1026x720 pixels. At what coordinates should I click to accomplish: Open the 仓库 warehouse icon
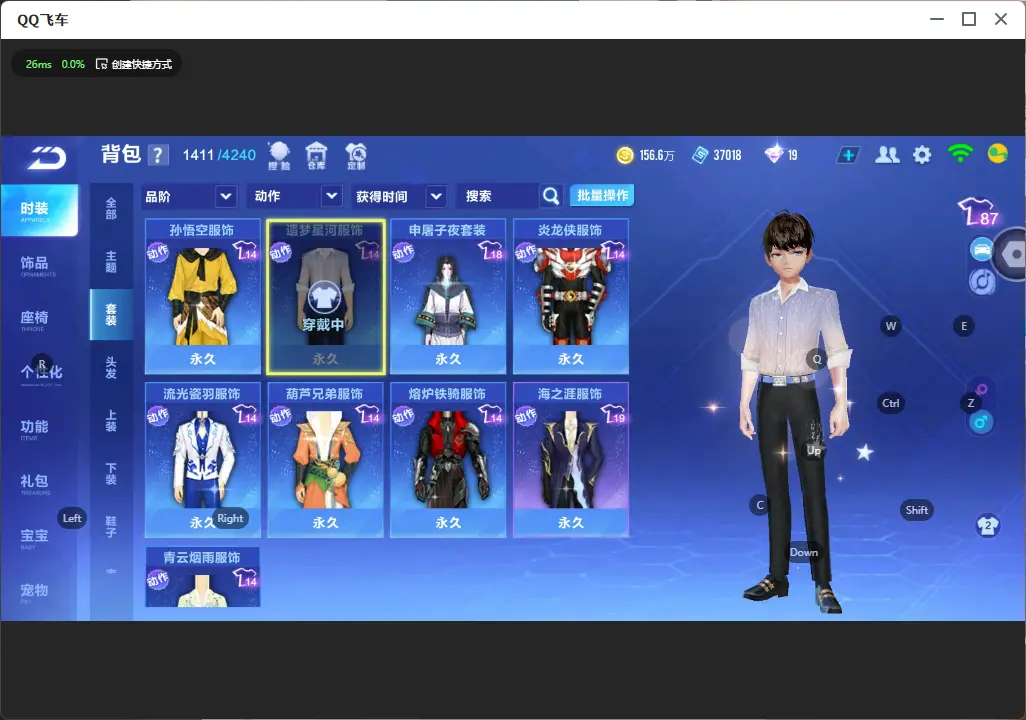pos(316,156)
